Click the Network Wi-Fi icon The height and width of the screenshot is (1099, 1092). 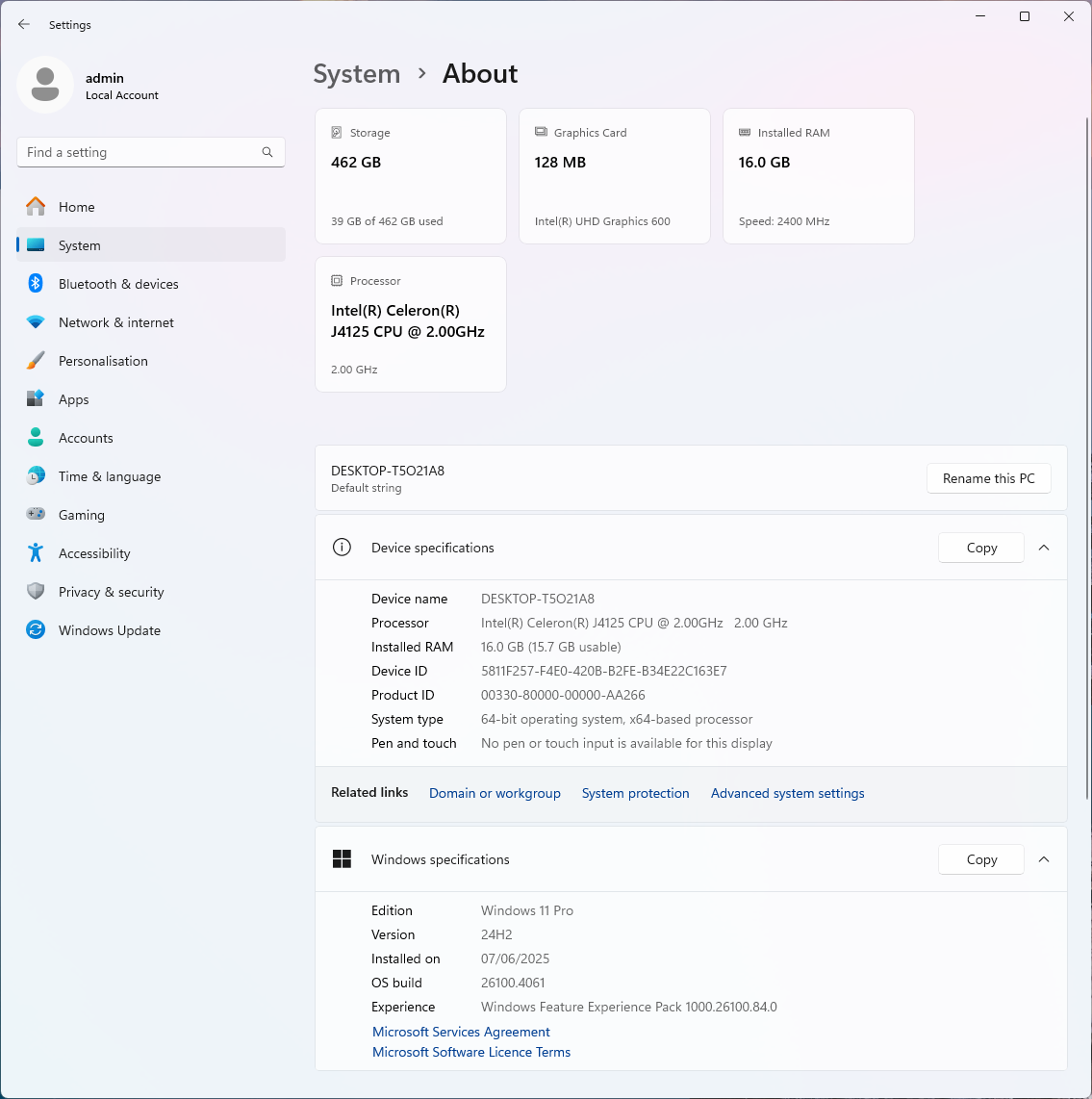(x=35, y=321)
